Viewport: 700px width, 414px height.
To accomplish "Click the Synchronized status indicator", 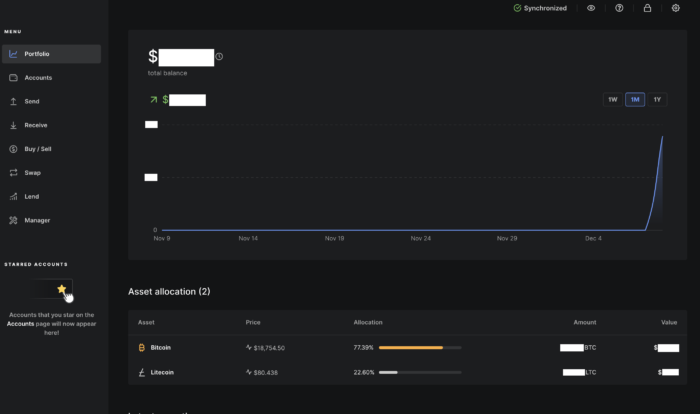I will [540, 8].
